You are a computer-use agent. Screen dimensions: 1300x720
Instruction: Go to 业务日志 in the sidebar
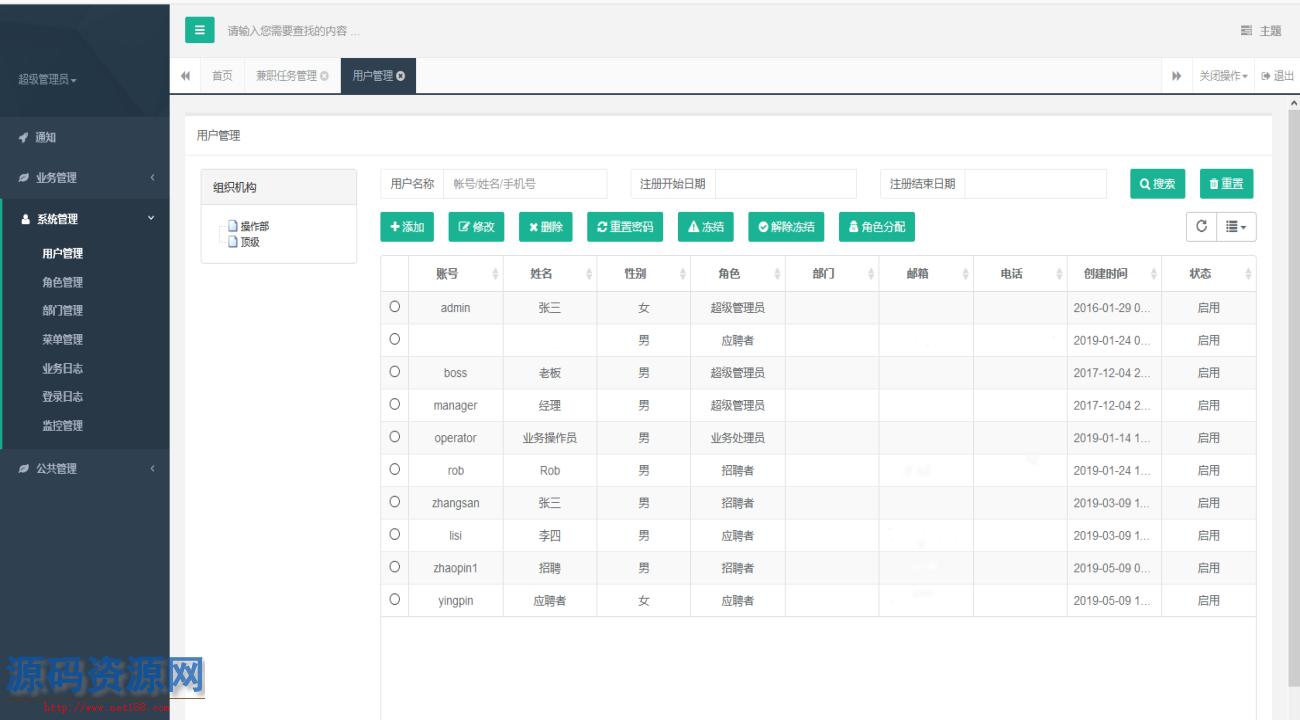[x=63, y=369]
